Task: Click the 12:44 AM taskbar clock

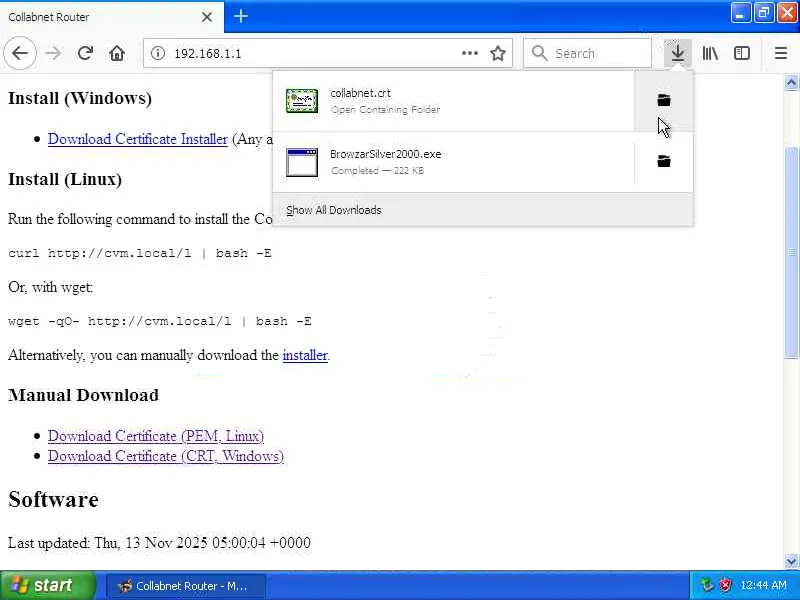Action: (763, 585)
